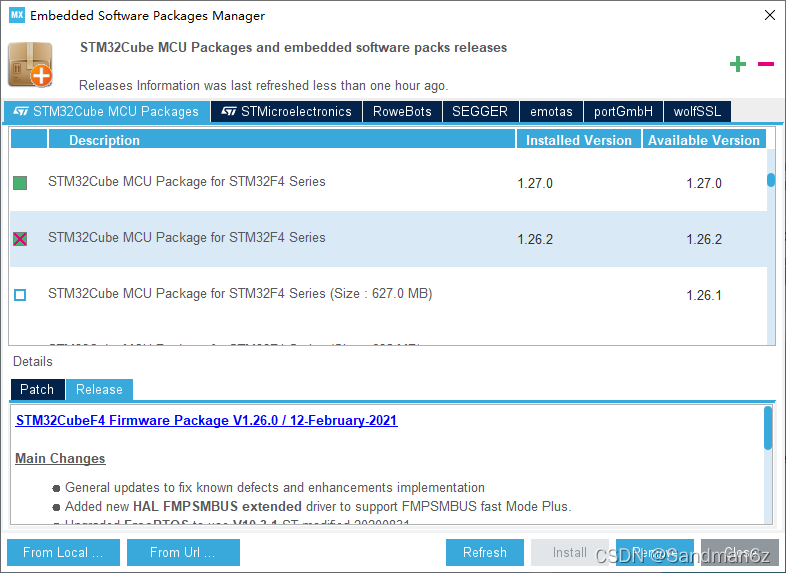786x573 pixels.
Task: Click available version cell 1.26.1
Action: point(704,296)
